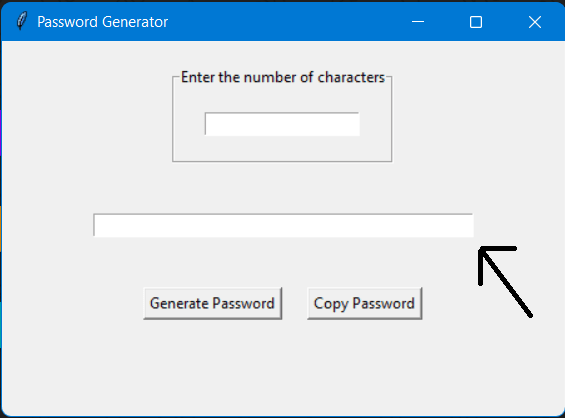This screenshot has height=418, width=565.
Task: Click the hand-drawn black arrow annotation
Action: pos(505,282)
